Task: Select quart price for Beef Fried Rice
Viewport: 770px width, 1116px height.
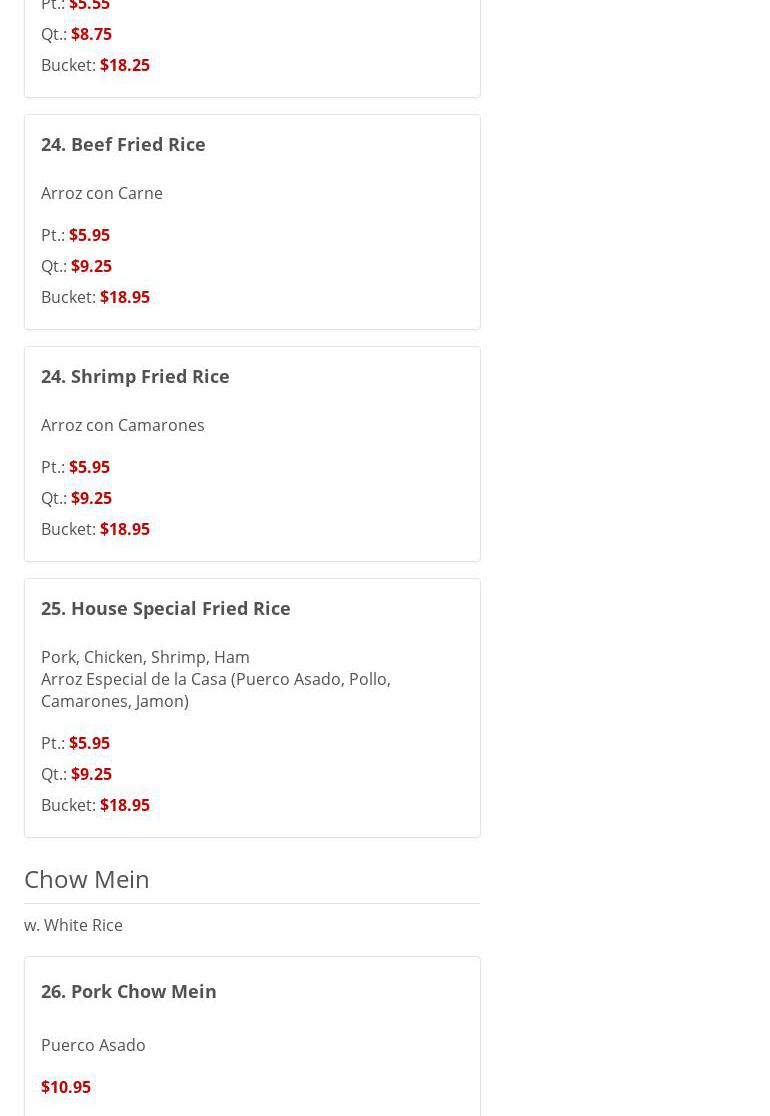Action: (x=91, y=266)
